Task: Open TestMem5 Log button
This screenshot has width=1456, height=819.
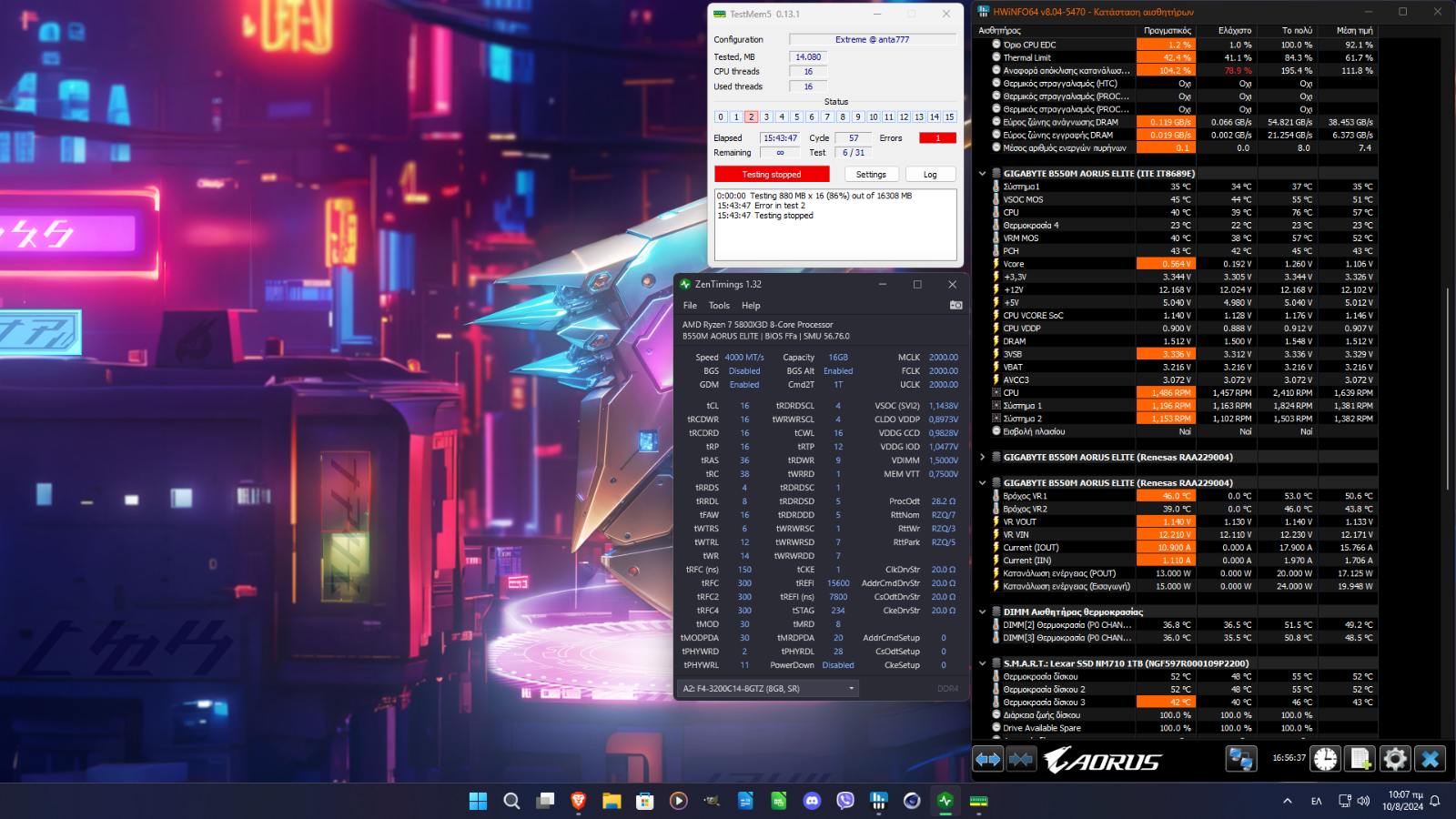Action: click(930, 174)
